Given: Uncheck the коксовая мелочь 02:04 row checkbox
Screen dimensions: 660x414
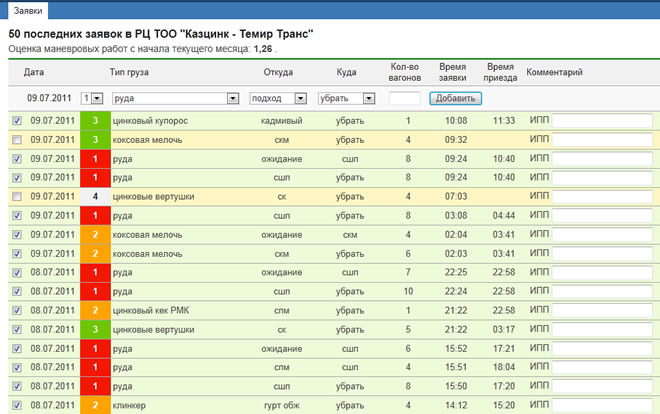Looking at the screenshot, I should click(x=17, y=234).
